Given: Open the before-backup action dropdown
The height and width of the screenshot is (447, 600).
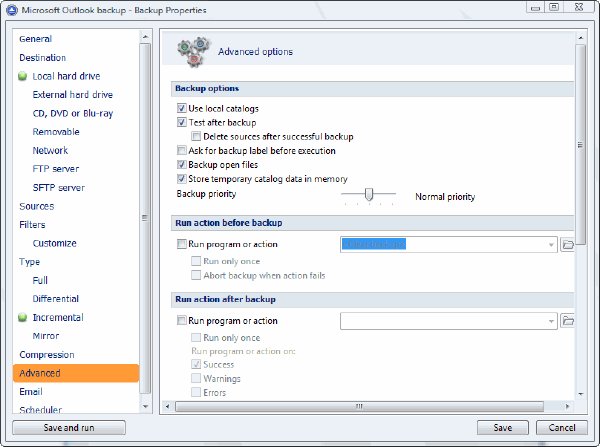Looking at the screenshot, I should (x=551, y=245).
